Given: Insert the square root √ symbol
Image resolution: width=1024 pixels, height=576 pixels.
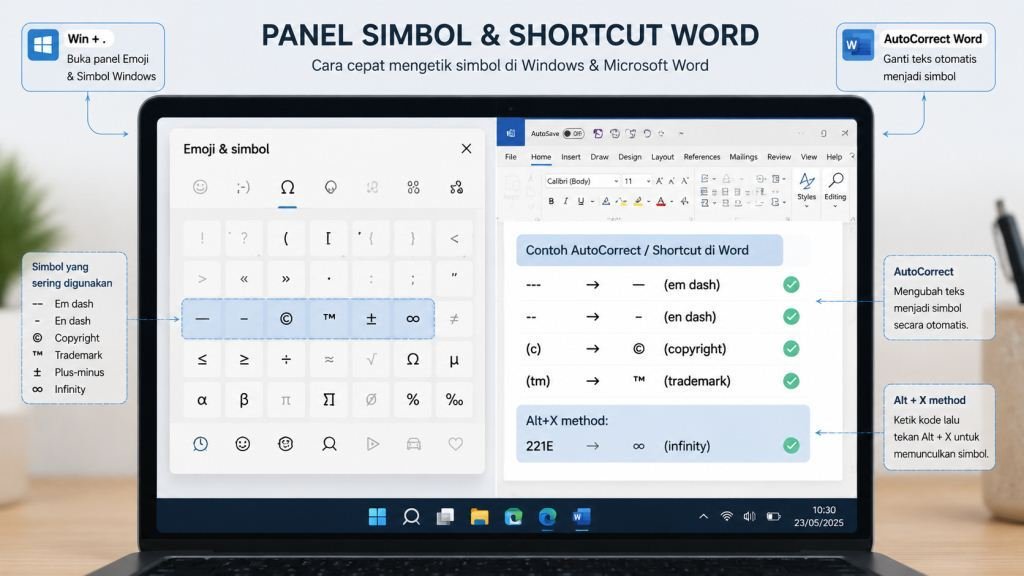Looking at the screenshot, I should pyautogui.click(x=371, y=359).
